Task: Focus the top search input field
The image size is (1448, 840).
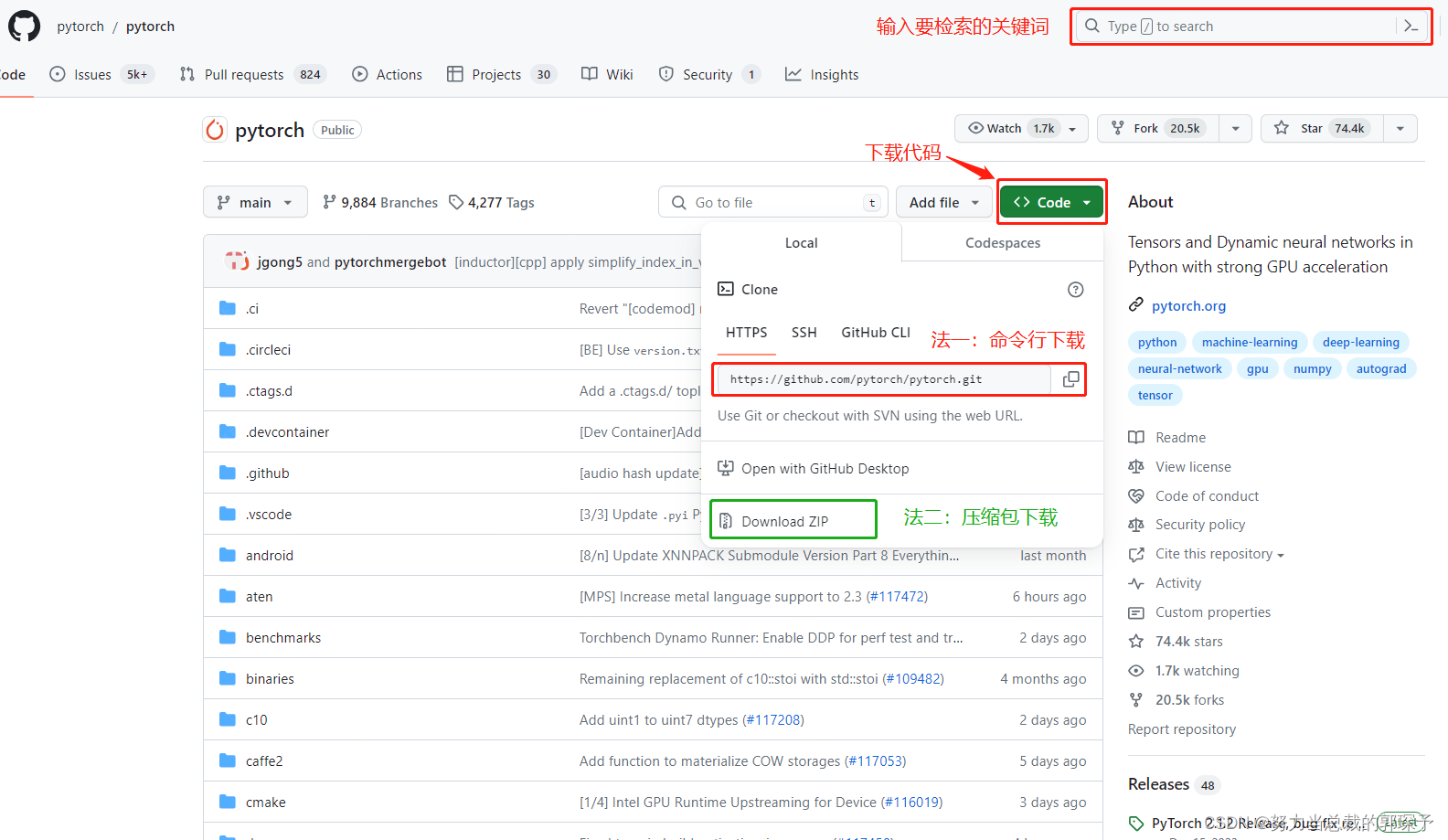Action: (x=1251, y=27)
